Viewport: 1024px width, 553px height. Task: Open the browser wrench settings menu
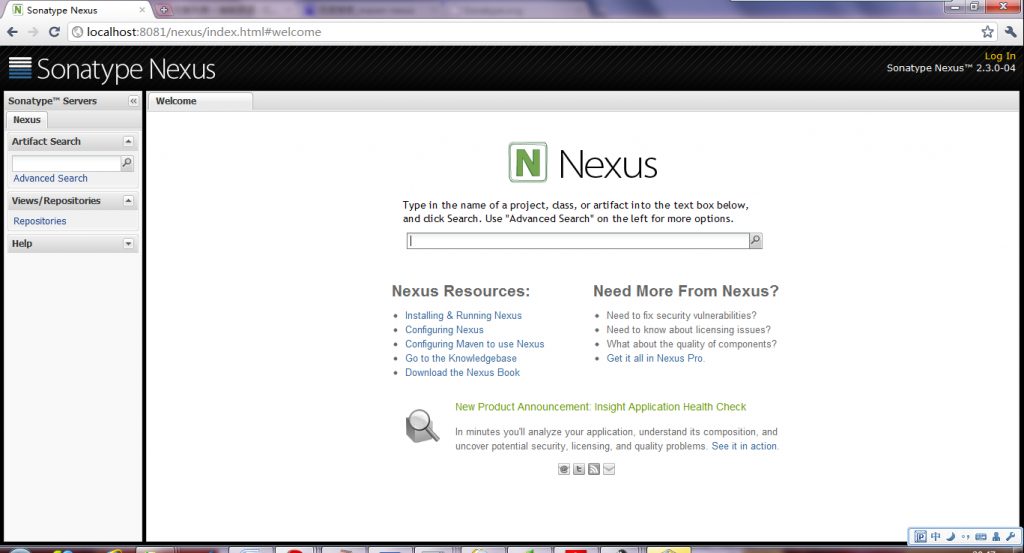(x=1010, y=31)
